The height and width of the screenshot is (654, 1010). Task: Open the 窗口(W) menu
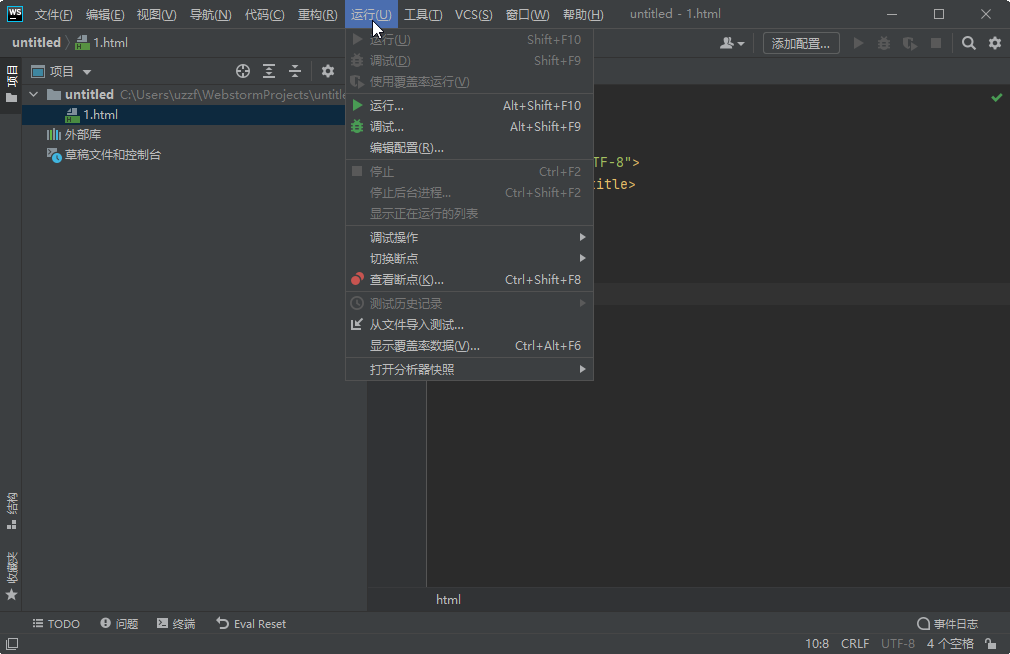[x=528, y=14]
